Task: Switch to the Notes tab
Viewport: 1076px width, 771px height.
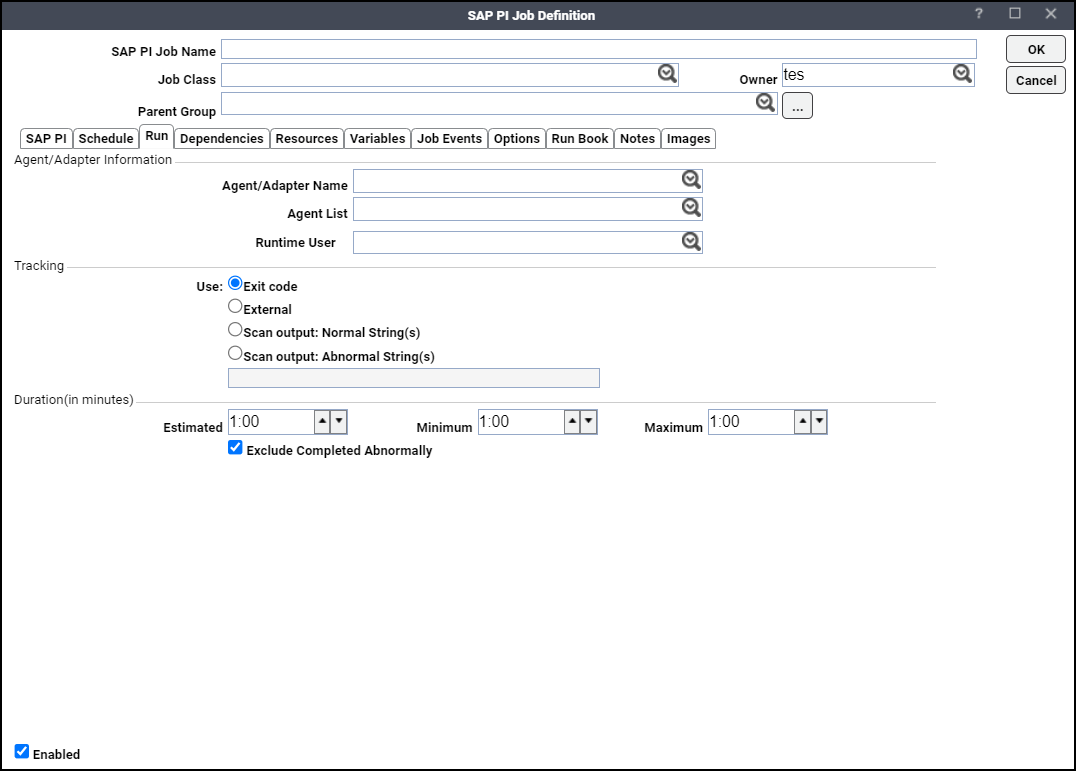Action: 638,139
